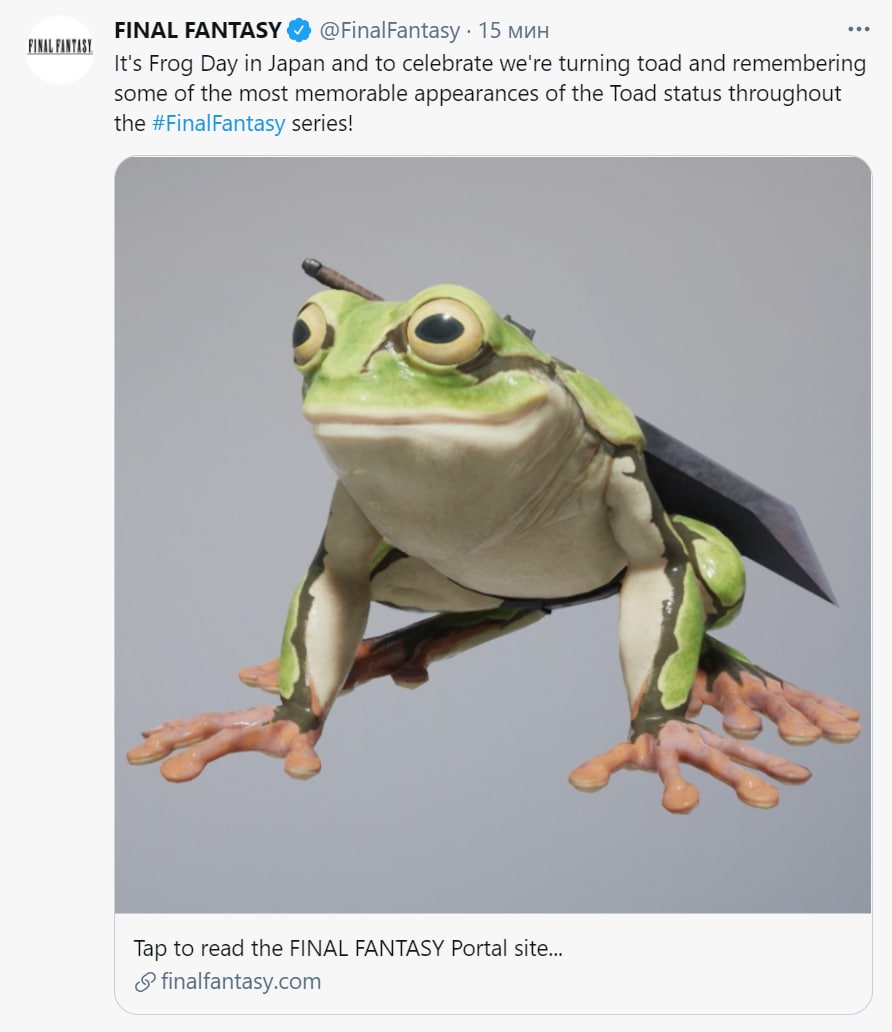Open the frog image preview
892x1032 pixels.
click(493, 534)
